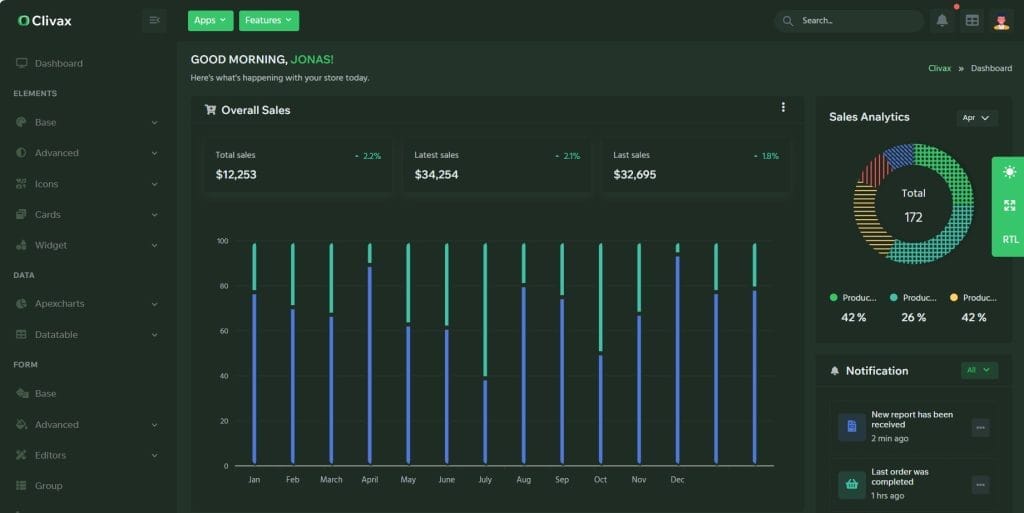Open the grid layout icon in header
Screen dimensions: 1024x513
(972, 21)
